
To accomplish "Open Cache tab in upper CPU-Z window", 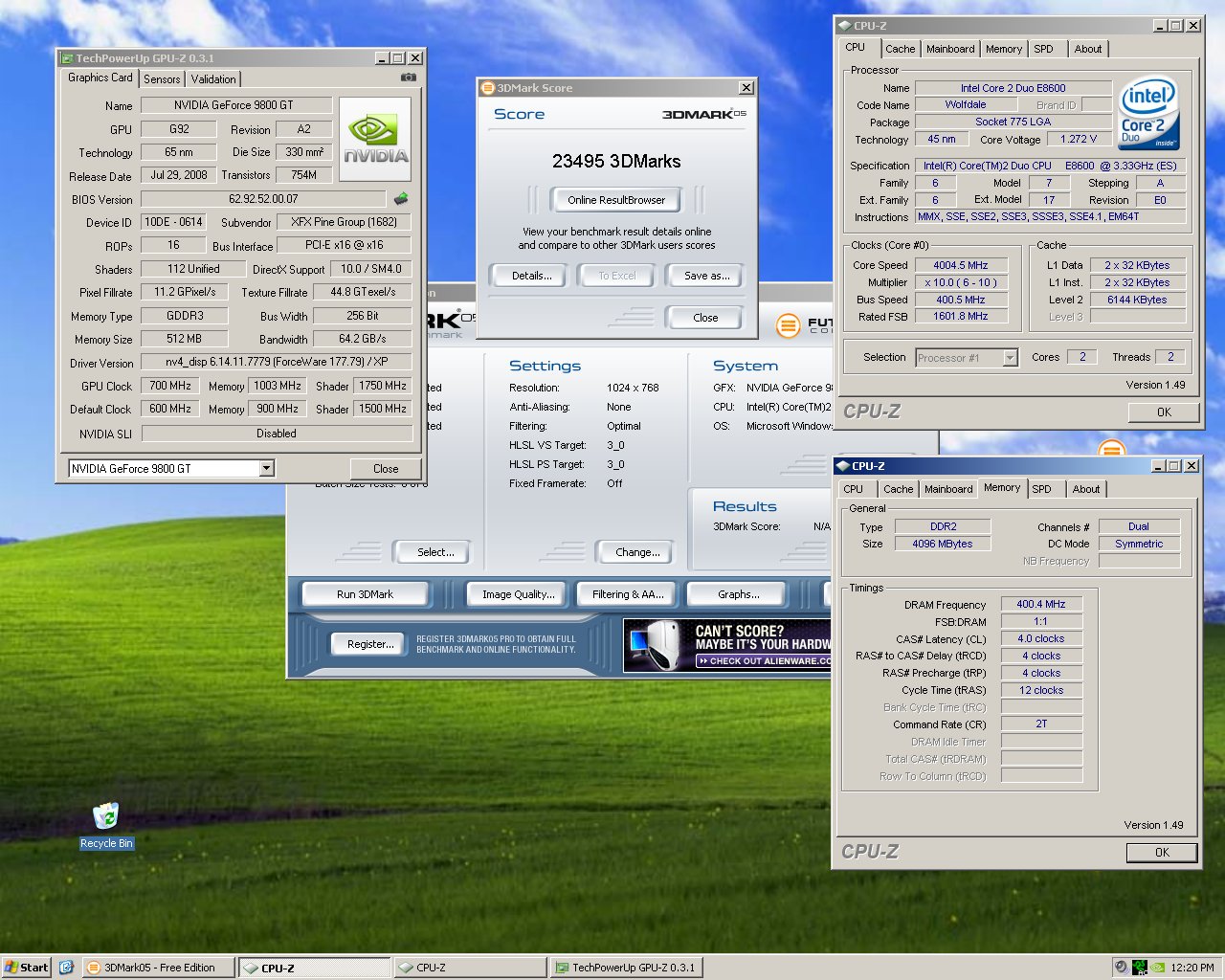I will (x=900, y=49).
